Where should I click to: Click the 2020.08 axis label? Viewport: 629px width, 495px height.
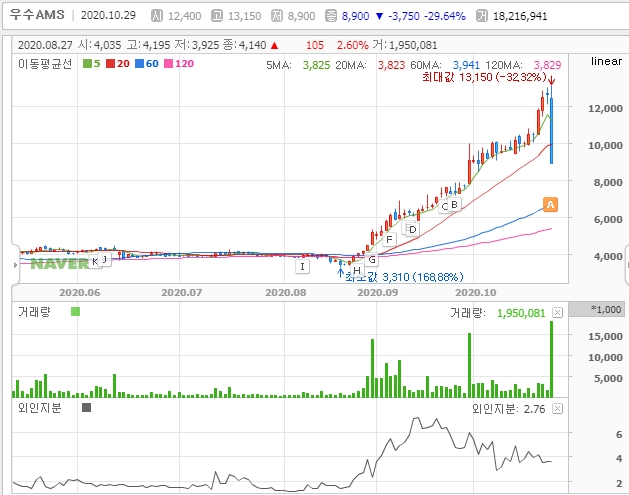(x=286, y=292)
